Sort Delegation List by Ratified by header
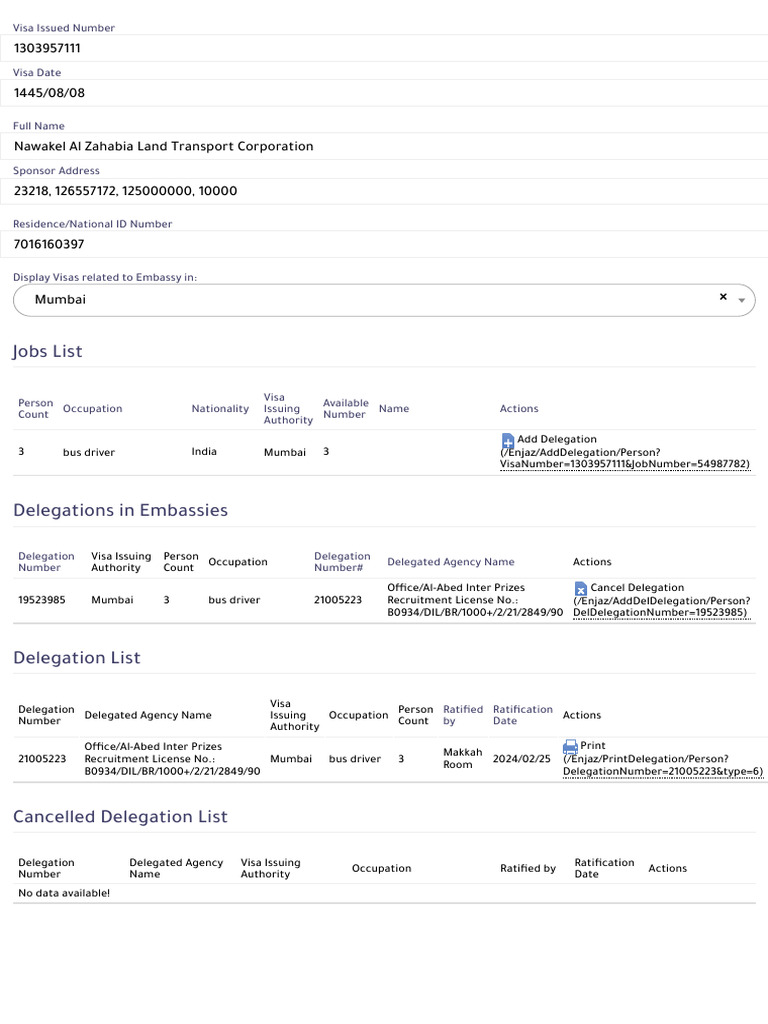The image size is (768, 1024). pyautogui.click(x=462, y=715)
